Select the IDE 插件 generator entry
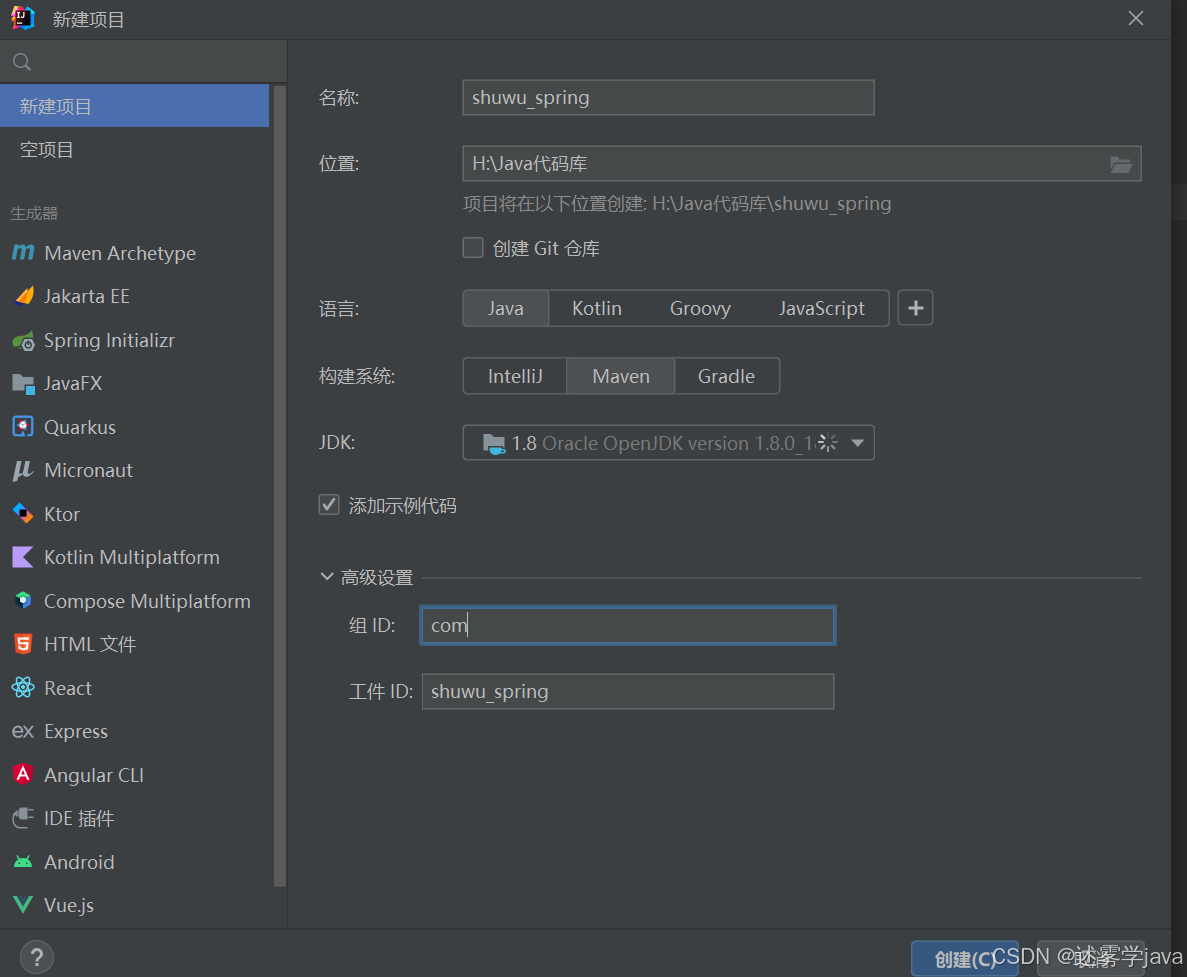 tap(134, 818)
